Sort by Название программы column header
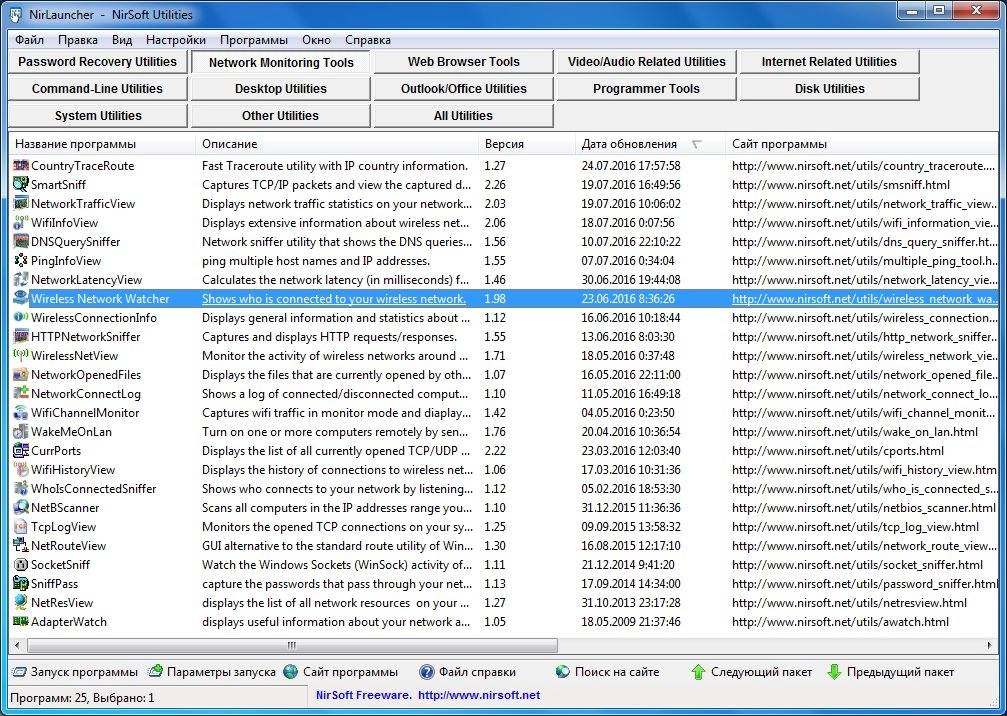The height and width of the screenshot is (716, 1007). point(102,144)
